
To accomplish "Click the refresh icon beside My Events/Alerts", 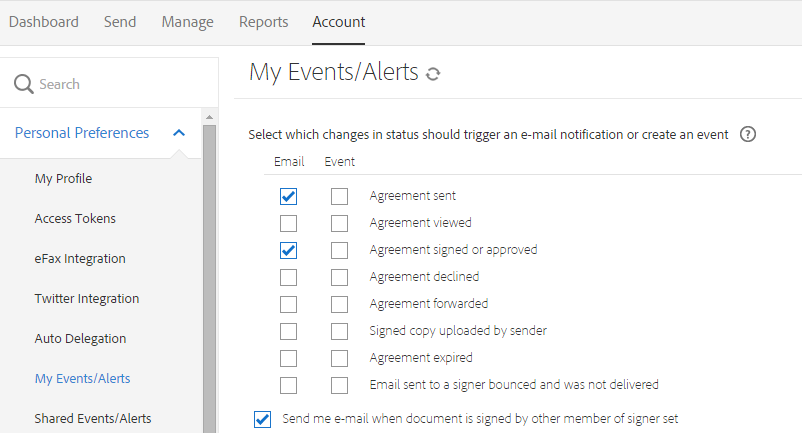I will (x=433, y=74).
